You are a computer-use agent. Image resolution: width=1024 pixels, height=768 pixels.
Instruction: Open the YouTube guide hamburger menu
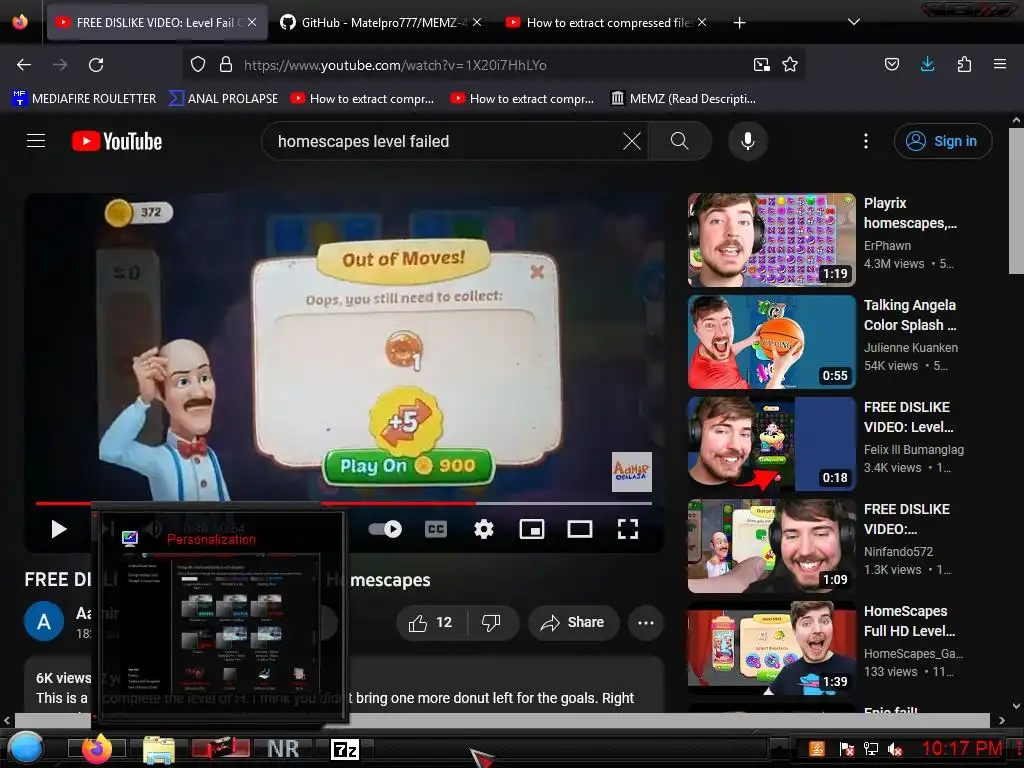(36, 140)
